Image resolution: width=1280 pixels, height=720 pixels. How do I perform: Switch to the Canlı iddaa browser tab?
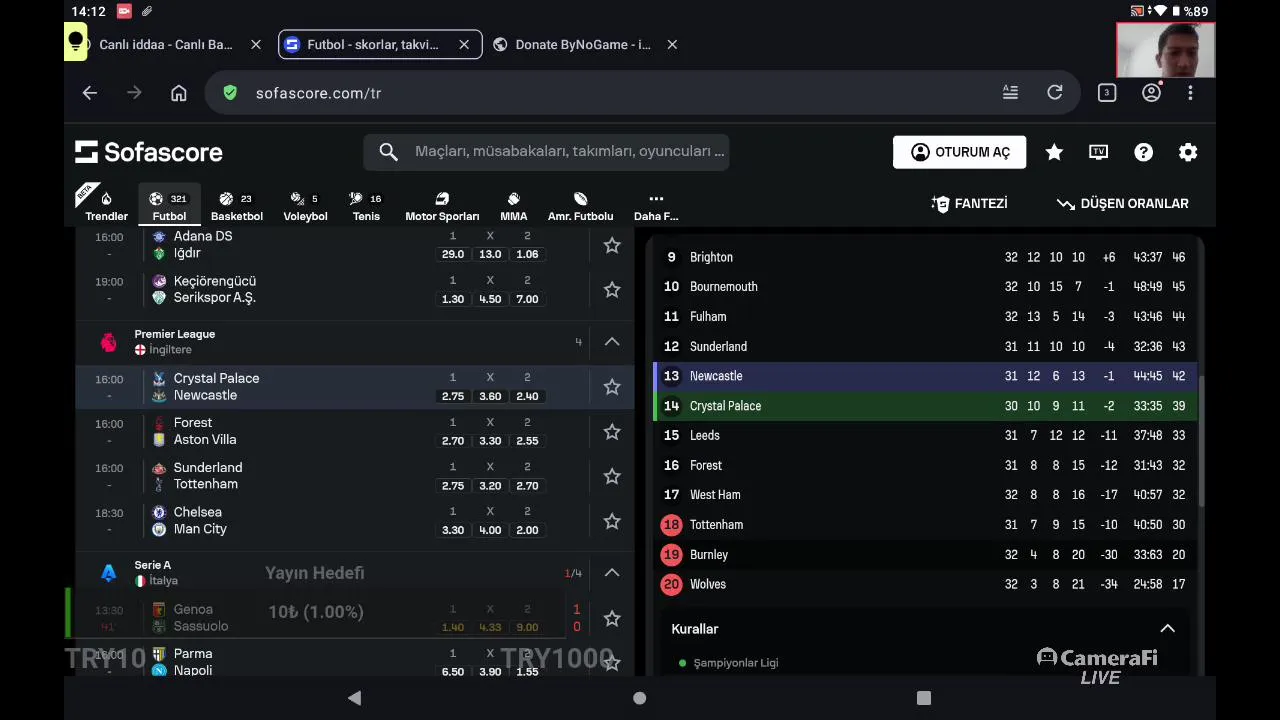(165, 45)
